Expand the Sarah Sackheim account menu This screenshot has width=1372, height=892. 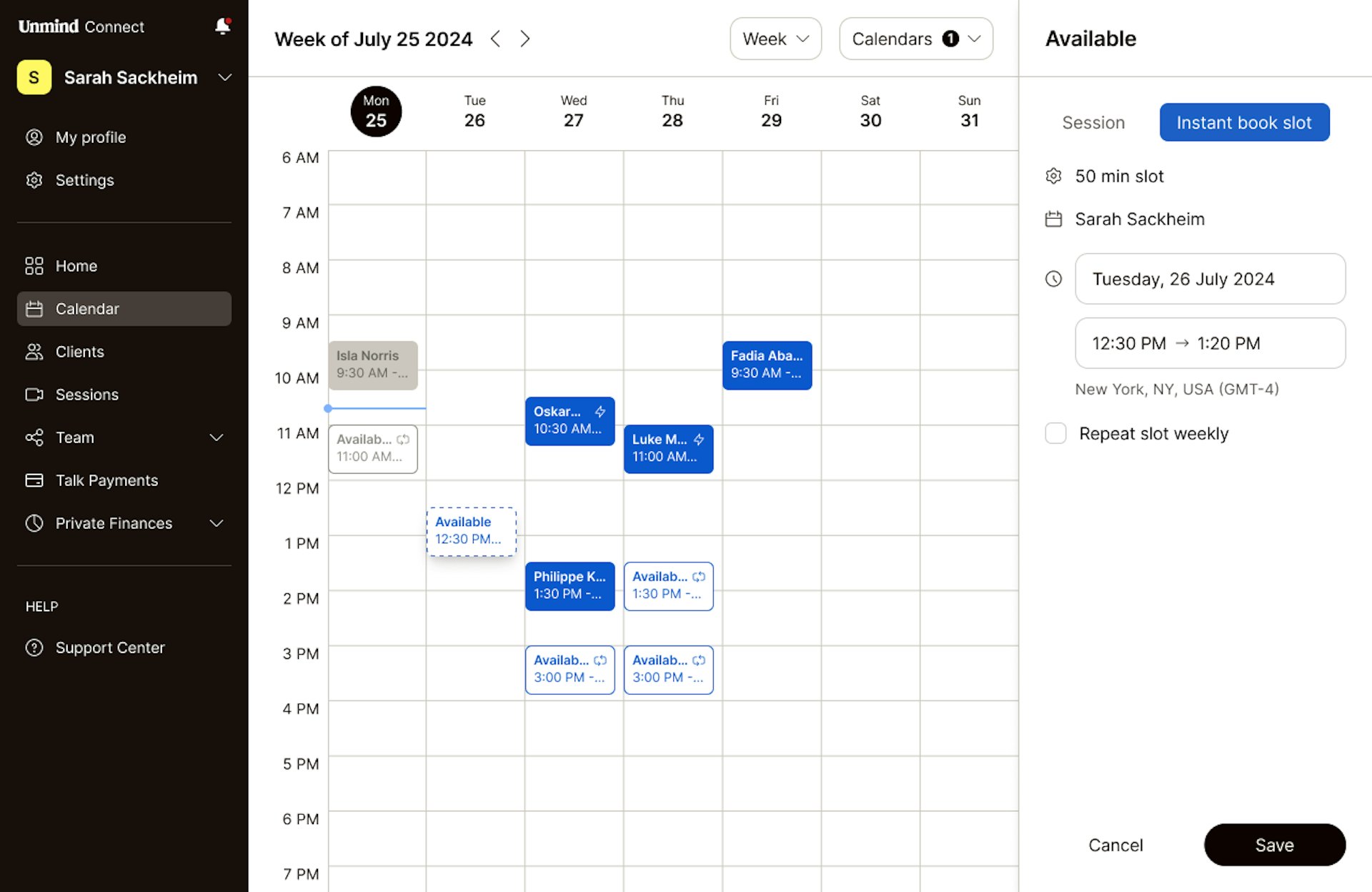(224, 77)
